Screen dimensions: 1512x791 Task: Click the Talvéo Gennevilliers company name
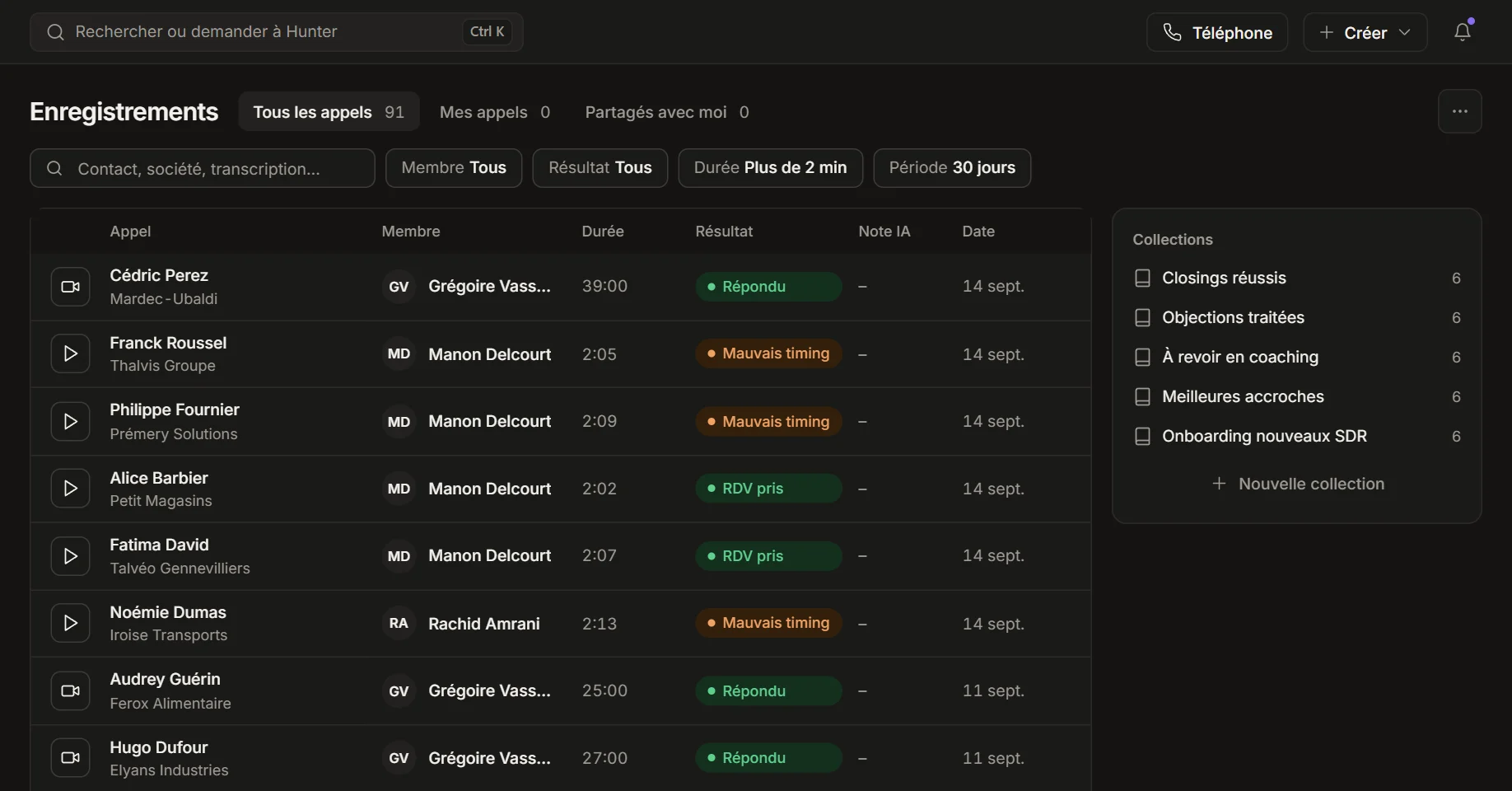(180, 569)
